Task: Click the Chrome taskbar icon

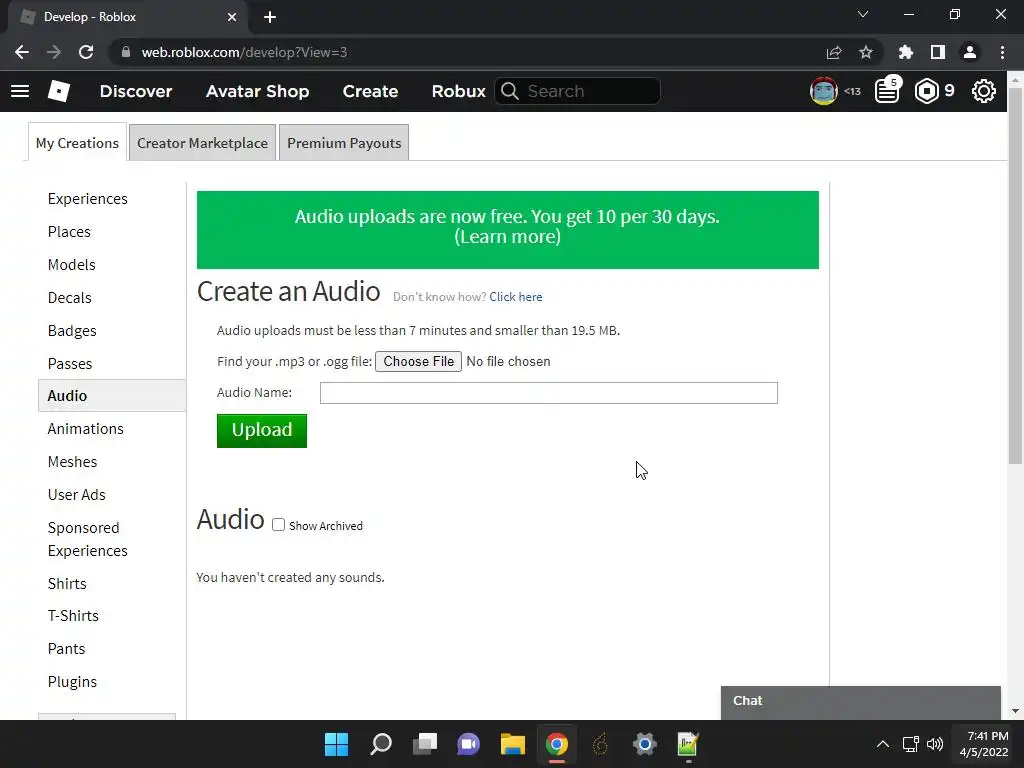Action: pos(557,744)
